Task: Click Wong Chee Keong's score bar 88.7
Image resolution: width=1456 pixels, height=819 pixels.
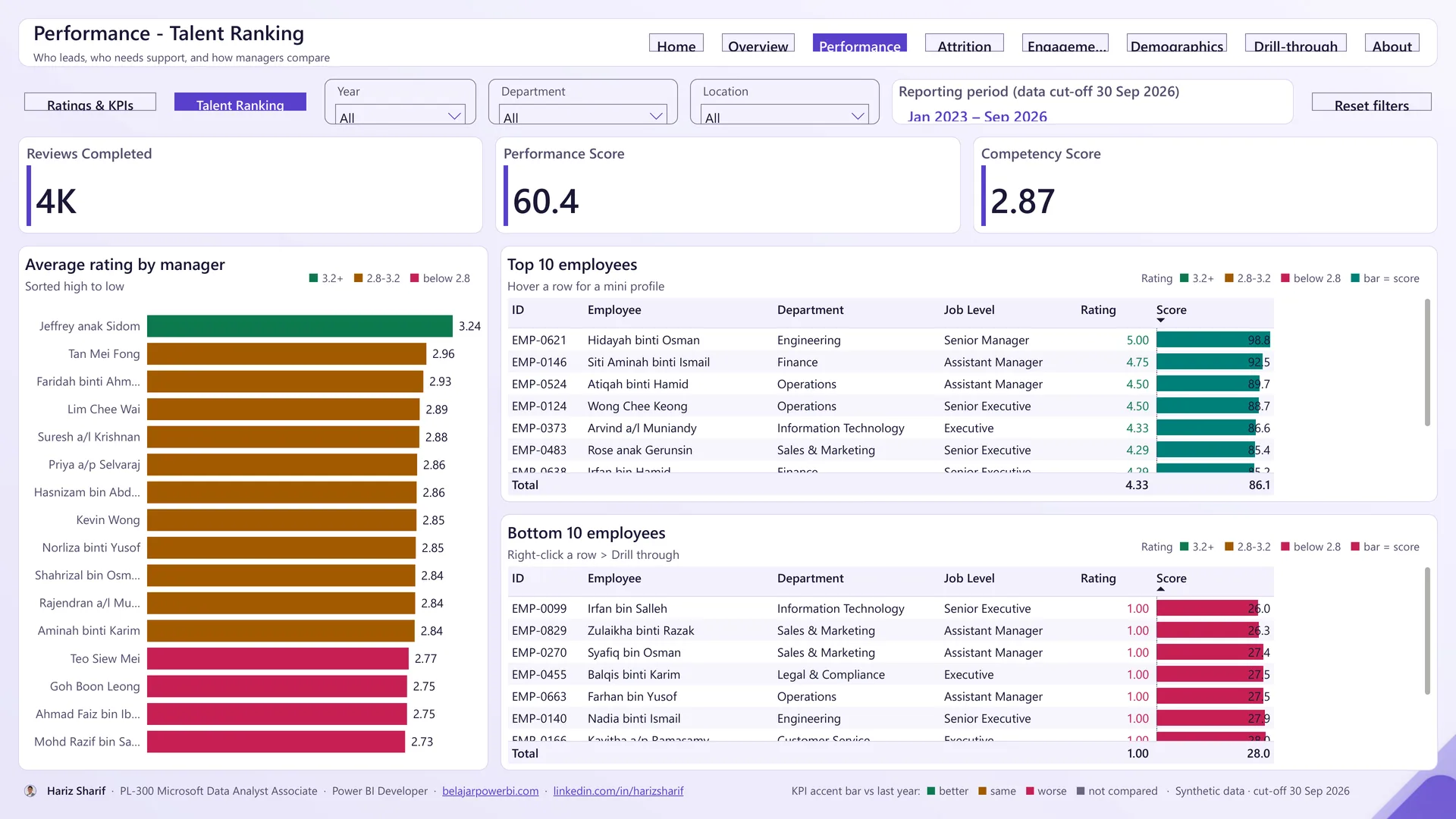Action: coord(1208,406)
